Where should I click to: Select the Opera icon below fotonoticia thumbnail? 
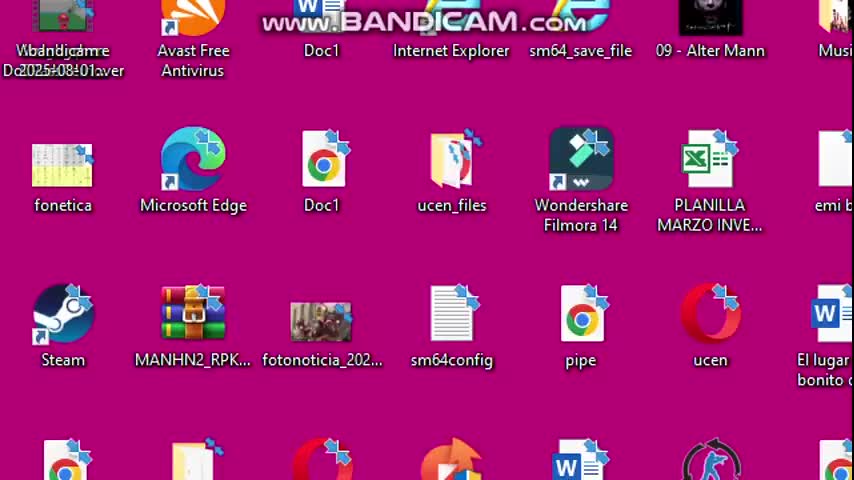[322, 460]
